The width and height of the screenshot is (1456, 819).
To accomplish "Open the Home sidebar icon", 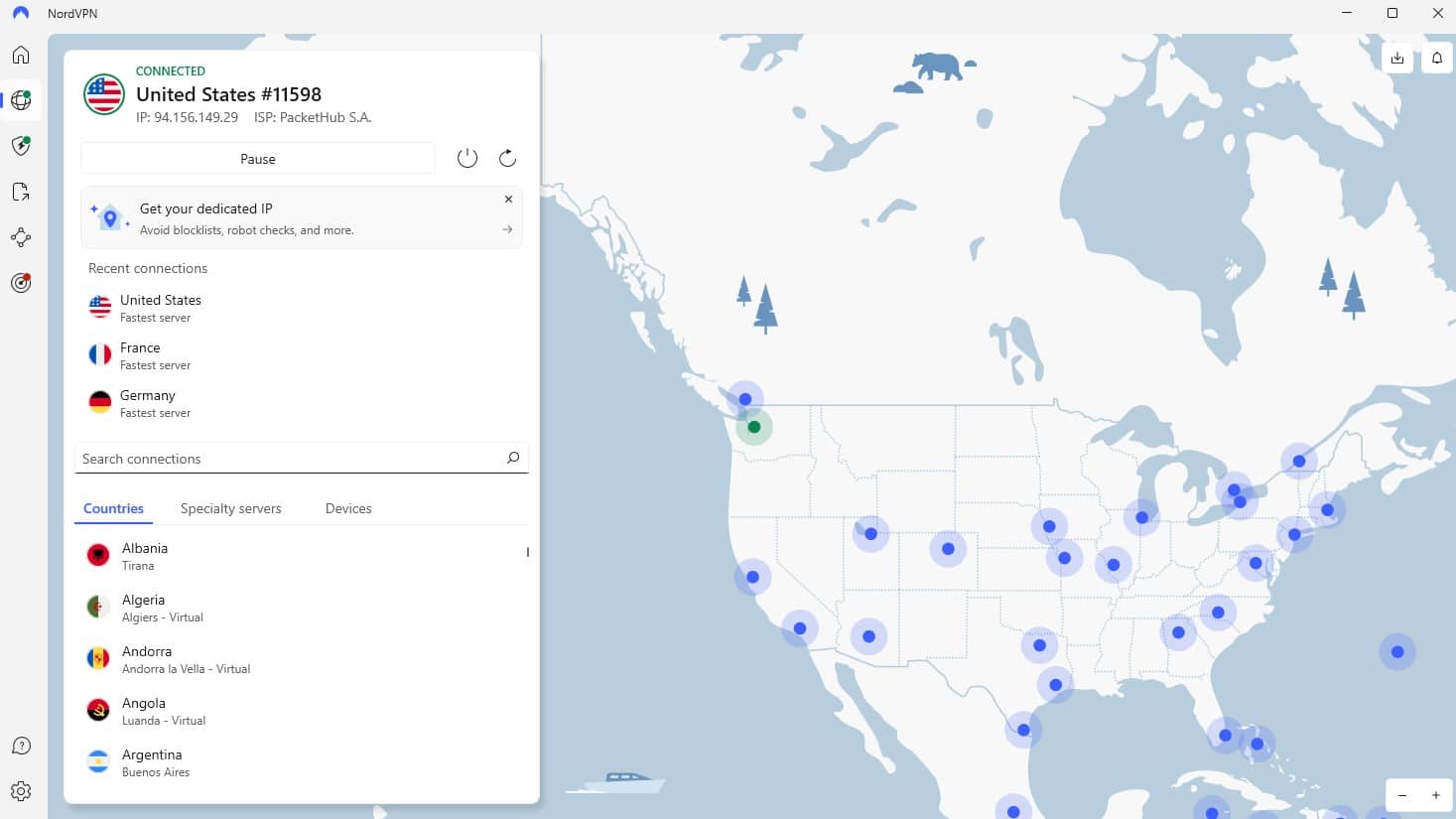I will 21,55.
